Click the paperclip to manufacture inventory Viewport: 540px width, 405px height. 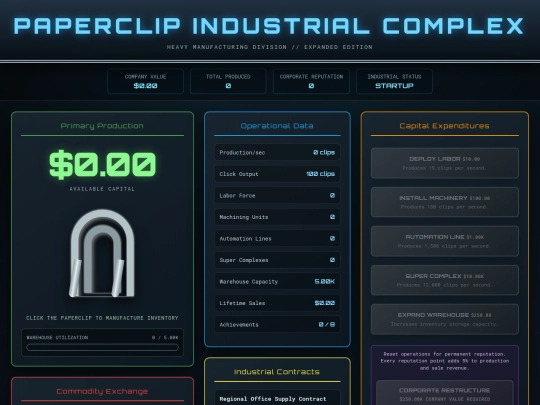102,253
